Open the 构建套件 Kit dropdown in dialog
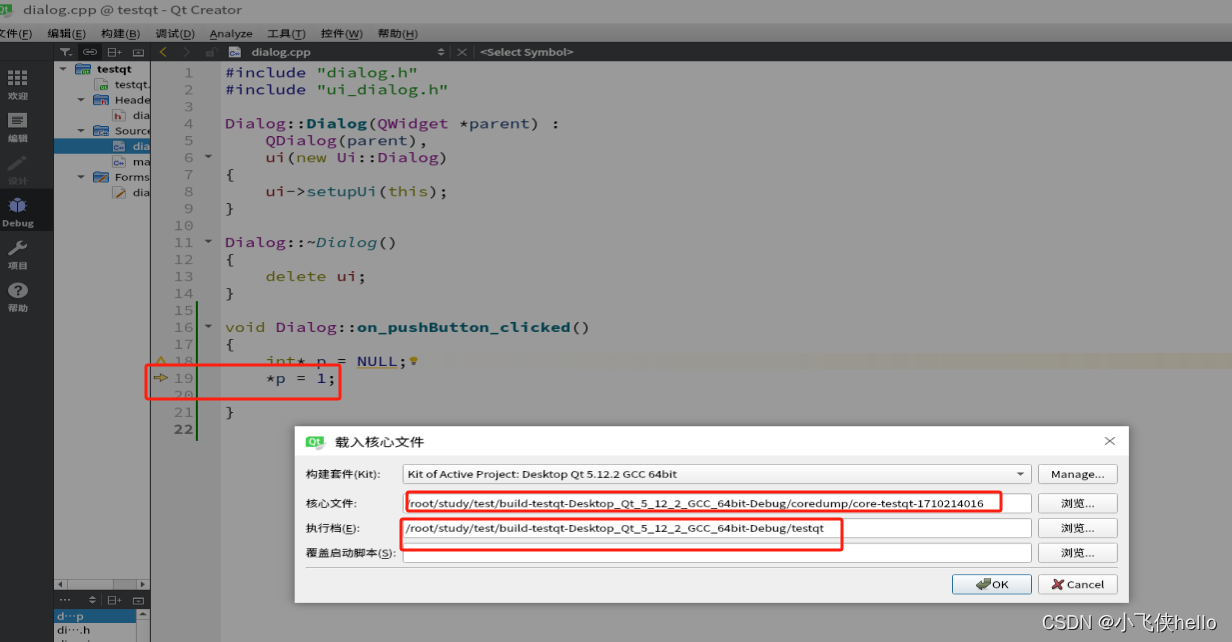This screenshot has width=1232, height=642. point(710,474)
